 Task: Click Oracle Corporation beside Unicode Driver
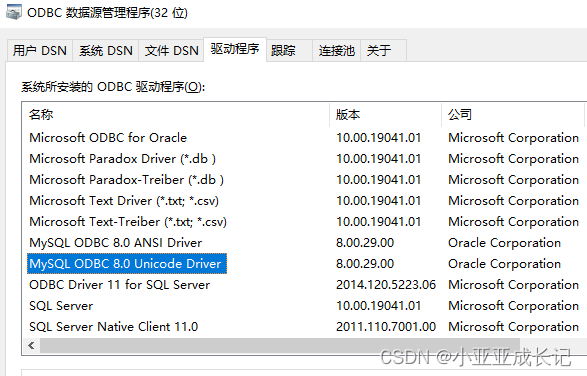coord(504,264)
